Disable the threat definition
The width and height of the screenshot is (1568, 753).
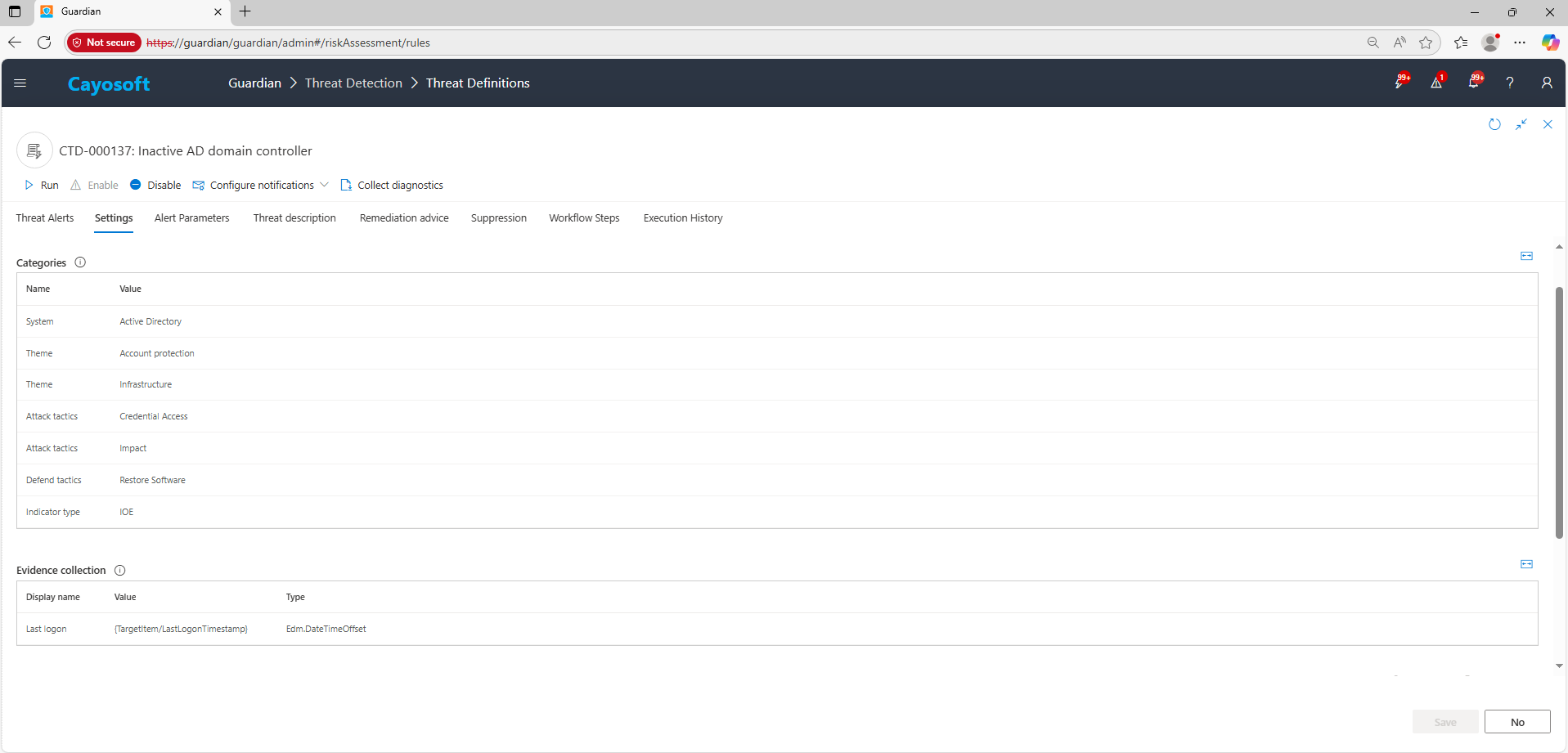pyautogui.click(x=155, y=186)
